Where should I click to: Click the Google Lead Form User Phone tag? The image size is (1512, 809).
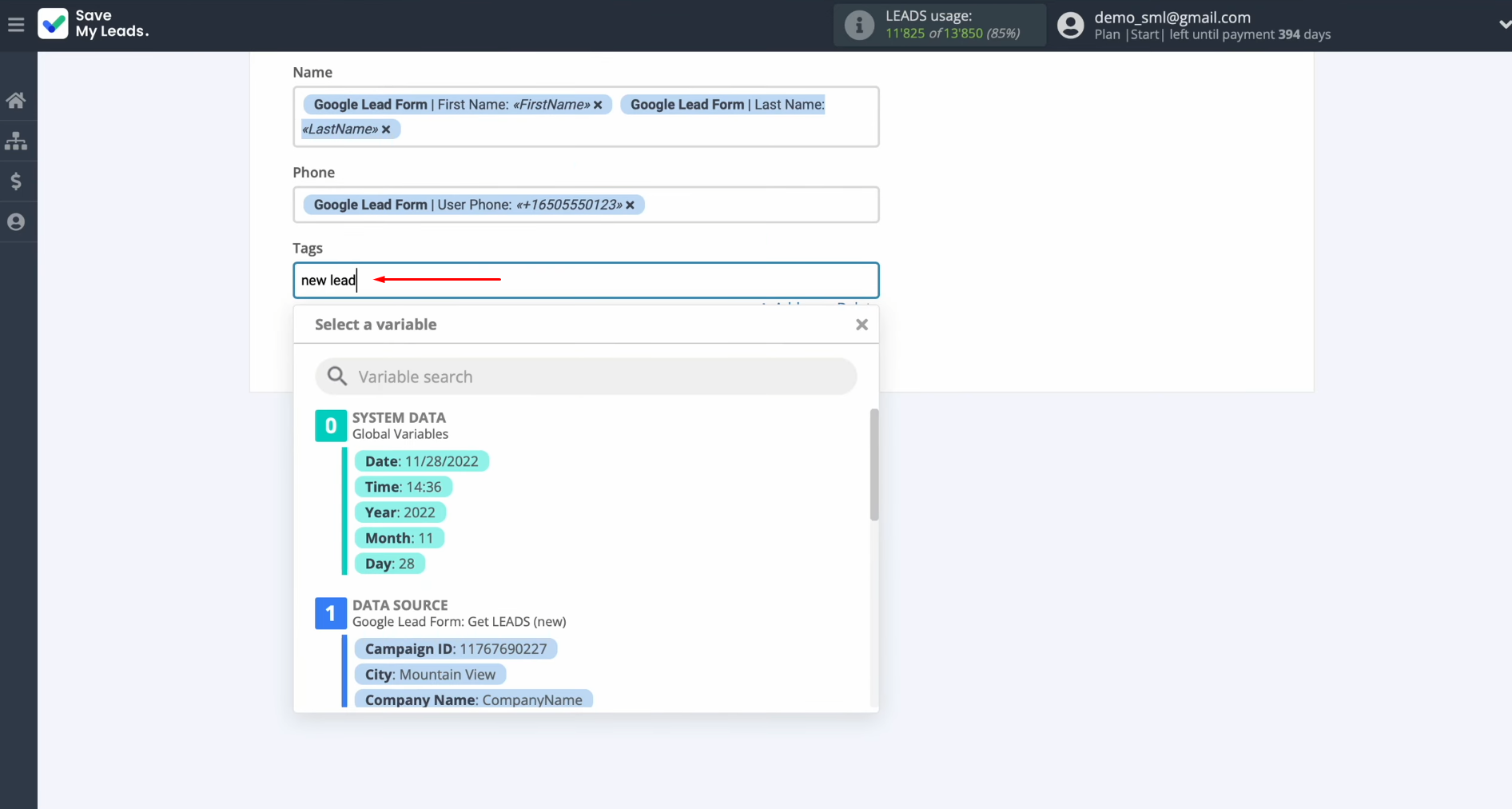(474, 205)
